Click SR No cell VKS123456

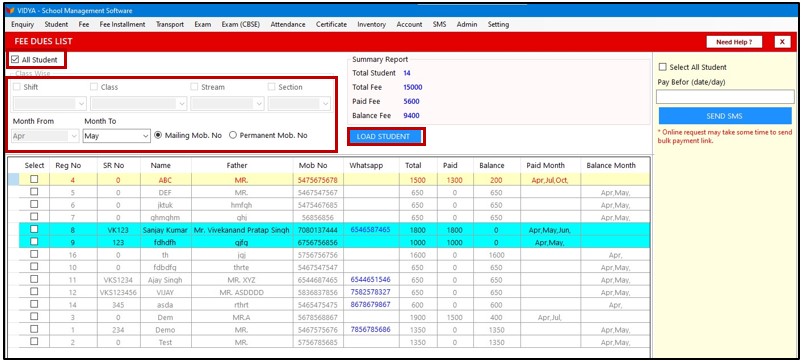(x=118, y=293)
